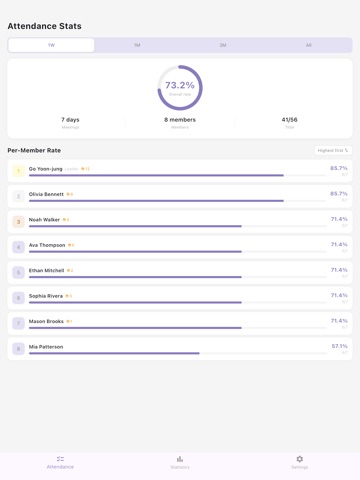Click the streak flame icon beside Ethan Mitchell
This screenshot has height=480, width=360.
(x=68, y=270)
